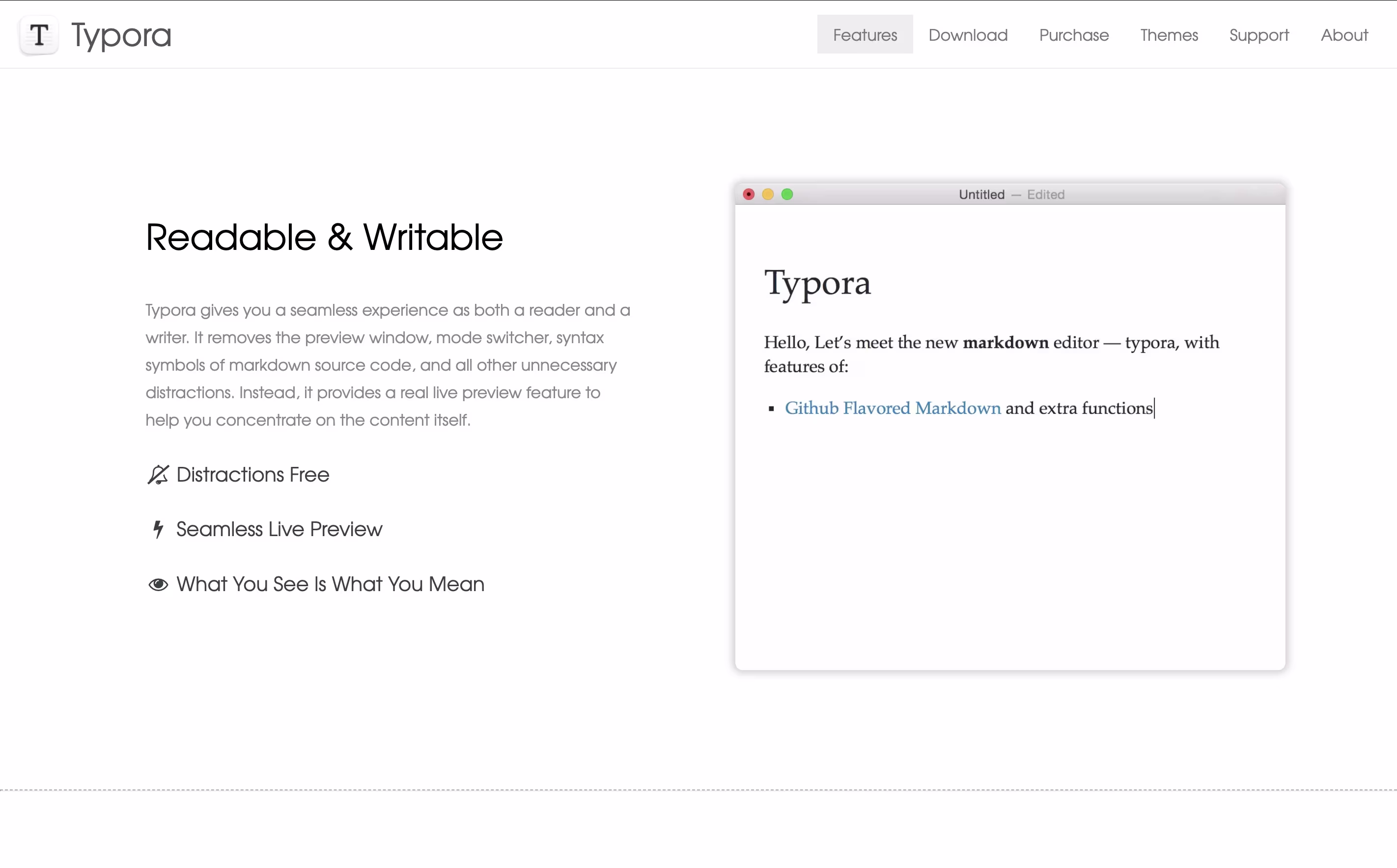
Task: Click the green zoom dot on the Untitled window
Action: click(787, 194)
